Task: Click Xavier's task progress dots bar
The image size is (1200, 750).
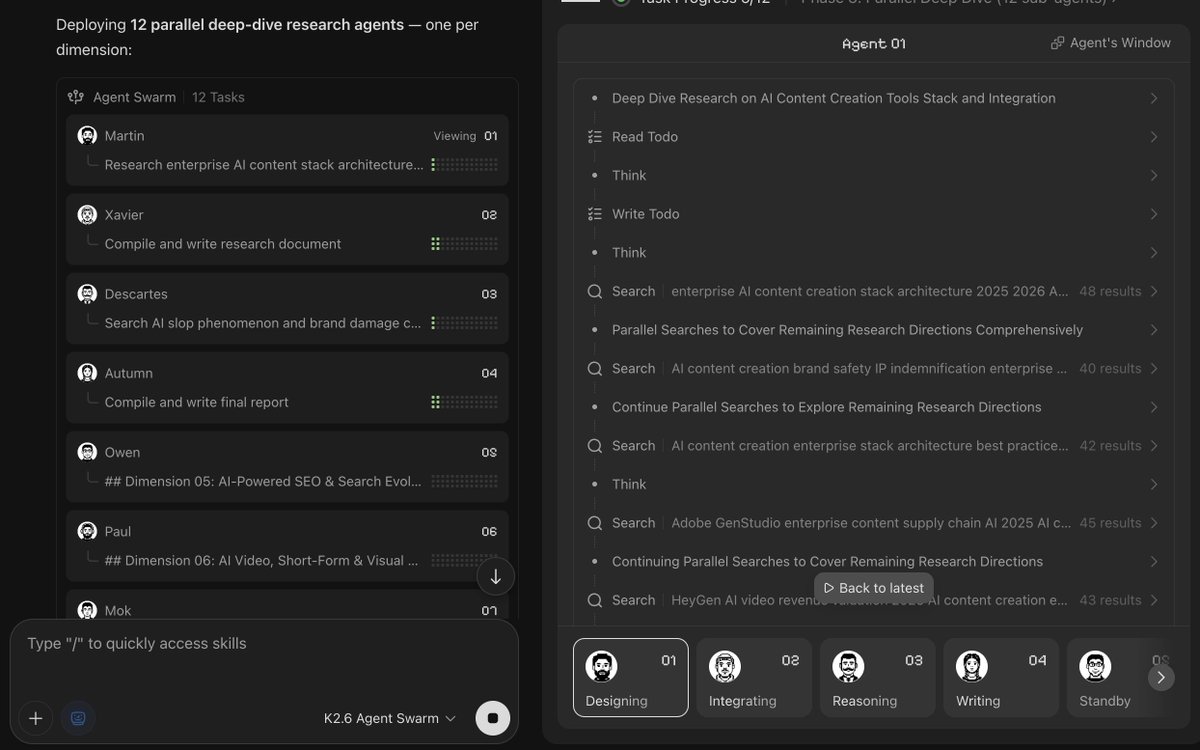Action: pyautogui.click(x=464, y=244)
